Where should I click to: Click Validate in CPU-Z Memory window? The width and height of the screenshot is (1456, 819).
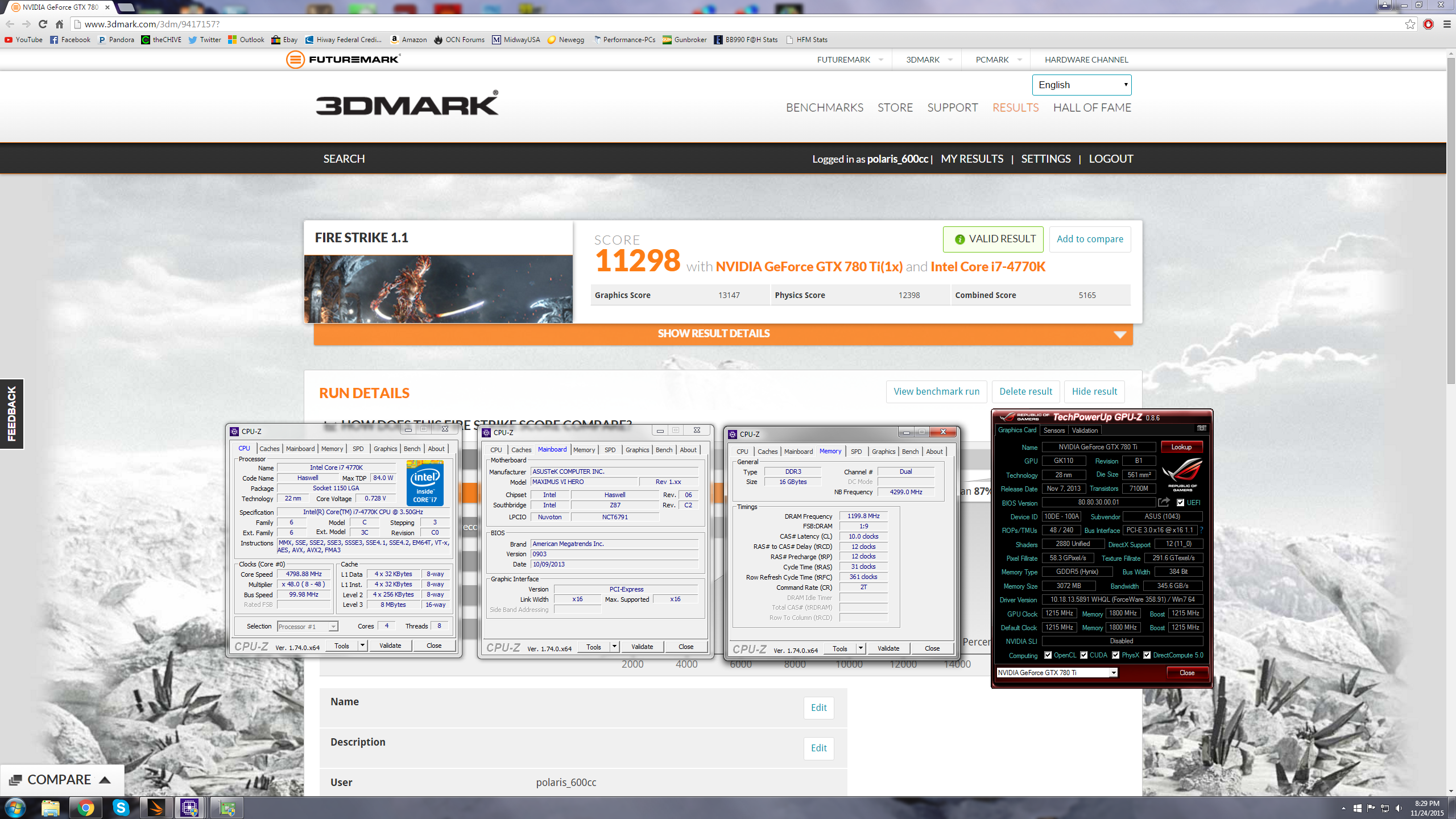(x=888, y=648)
